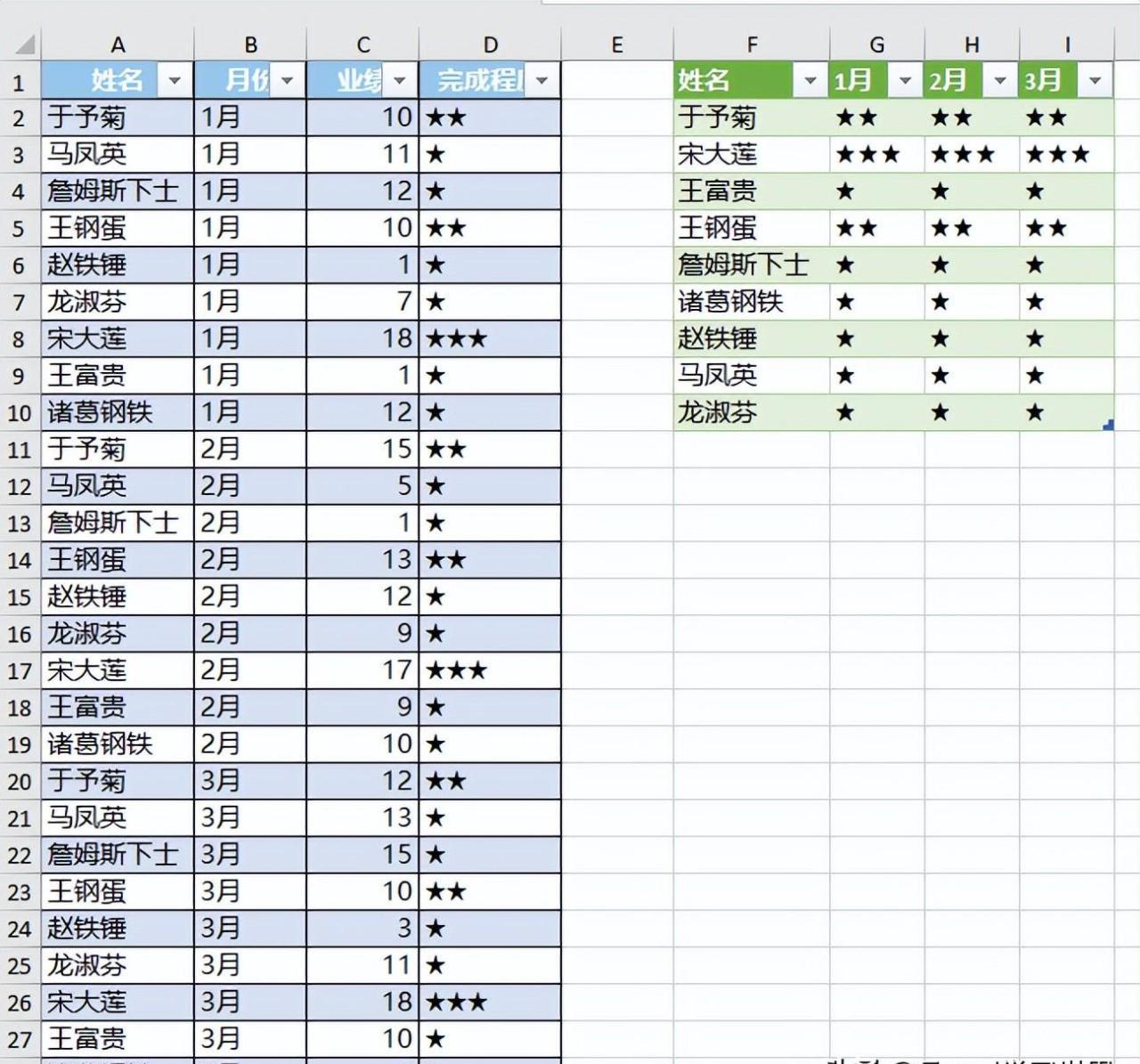This screenshot has width=1140, height=1064.
Task: Click cell A4 containing 詹姆斯下士
Action: tap(118, 191)
